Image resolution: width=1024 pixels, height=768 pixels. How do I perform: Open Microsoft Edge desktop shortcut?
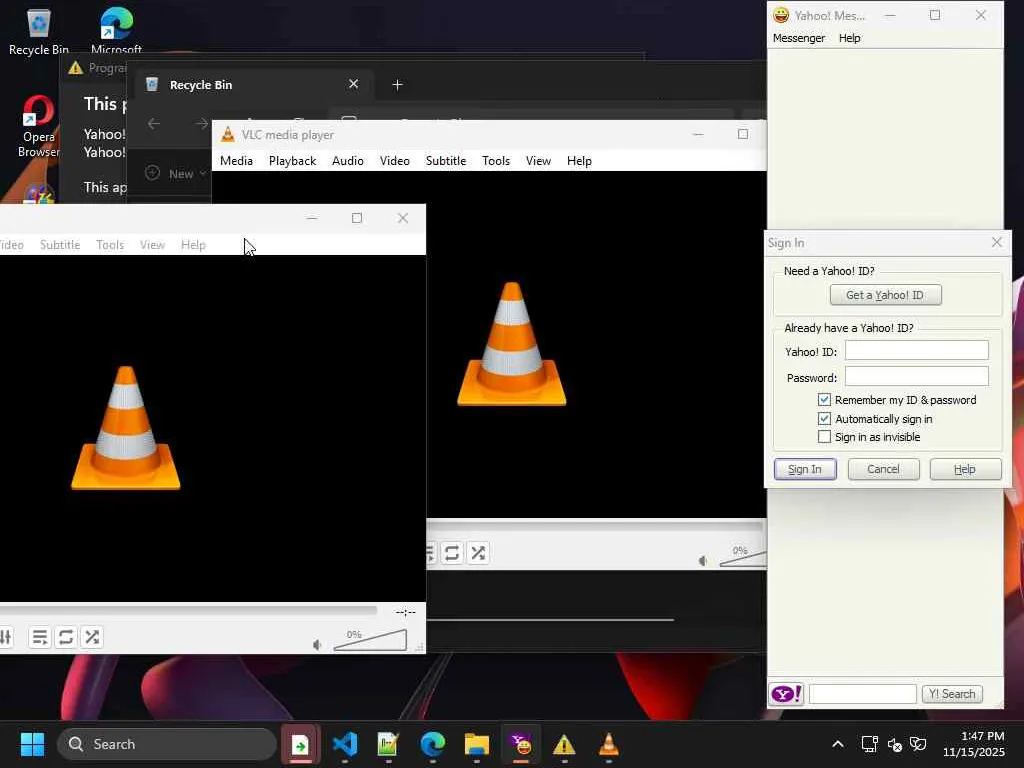(x=116, y=31)
